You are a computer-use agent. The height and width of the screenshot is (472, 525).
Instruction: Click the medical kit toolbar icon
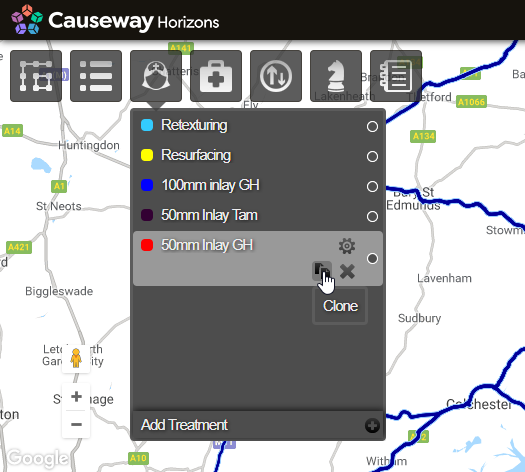coord(216,76)
